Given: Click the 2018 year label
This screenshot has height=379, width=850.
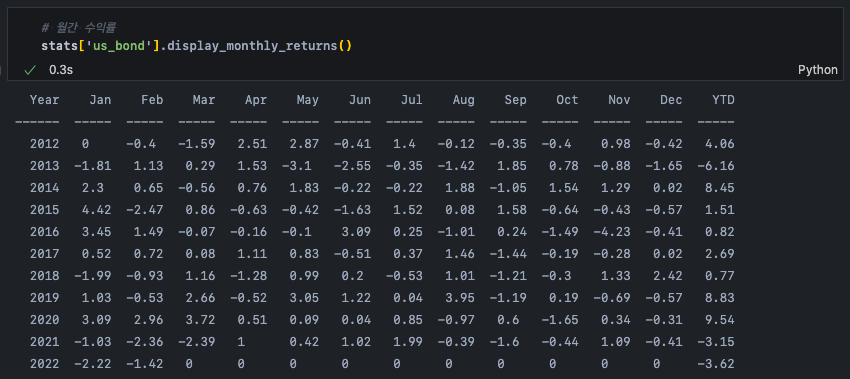Looking at the screenshot, I should 44,276.
